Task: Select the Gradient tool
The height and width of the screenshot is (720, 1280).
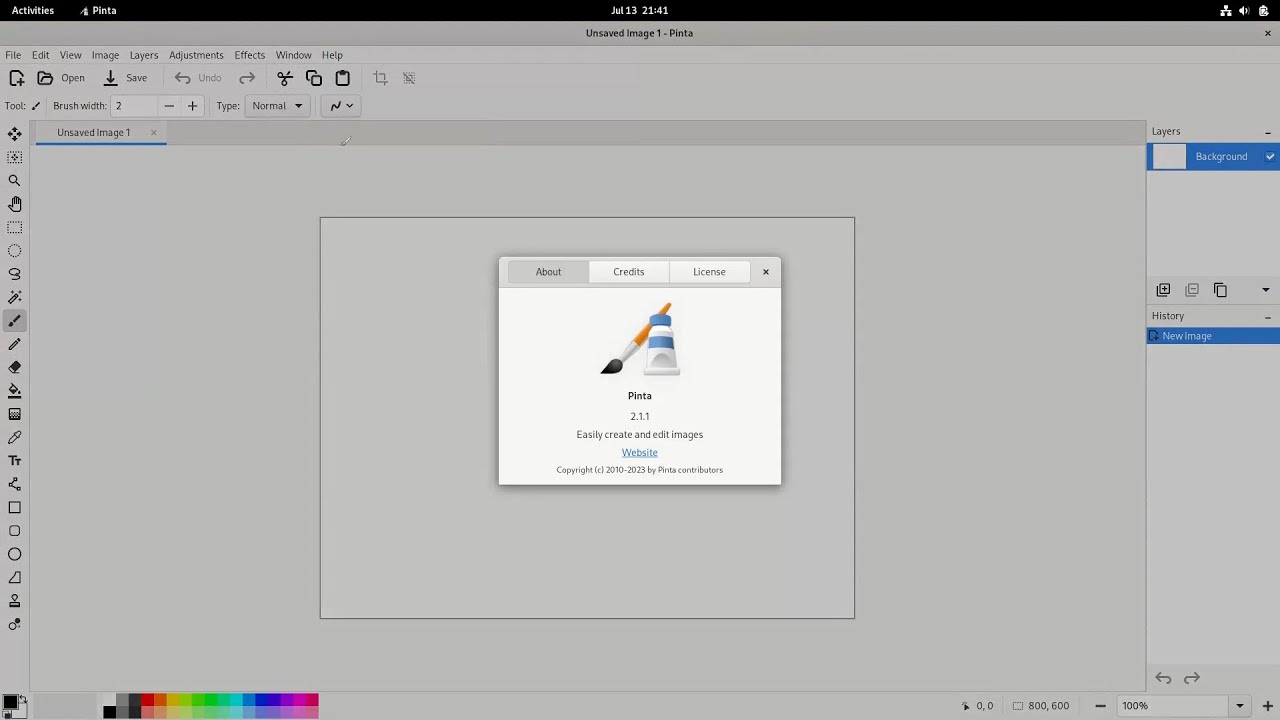Action: pos(15,414)
